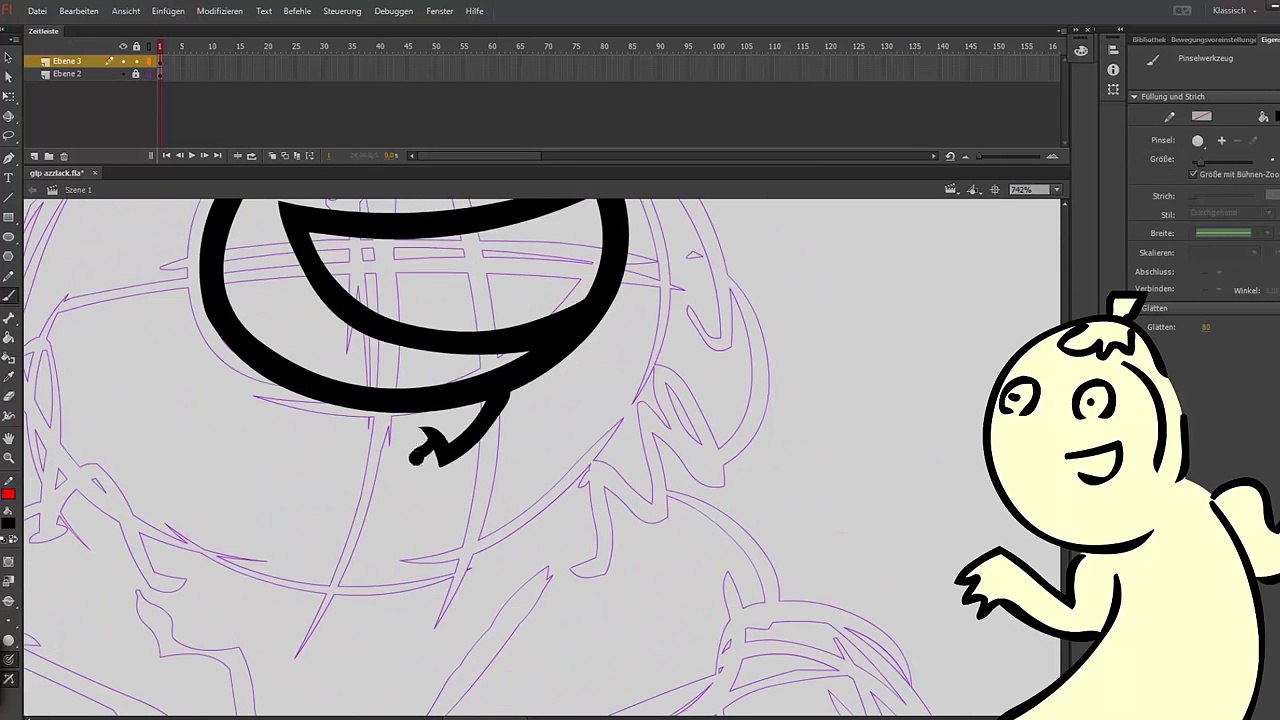Screen dimensions: 1280x720
Task: Hide layer Ebene 3
Action: coord(123,61)
